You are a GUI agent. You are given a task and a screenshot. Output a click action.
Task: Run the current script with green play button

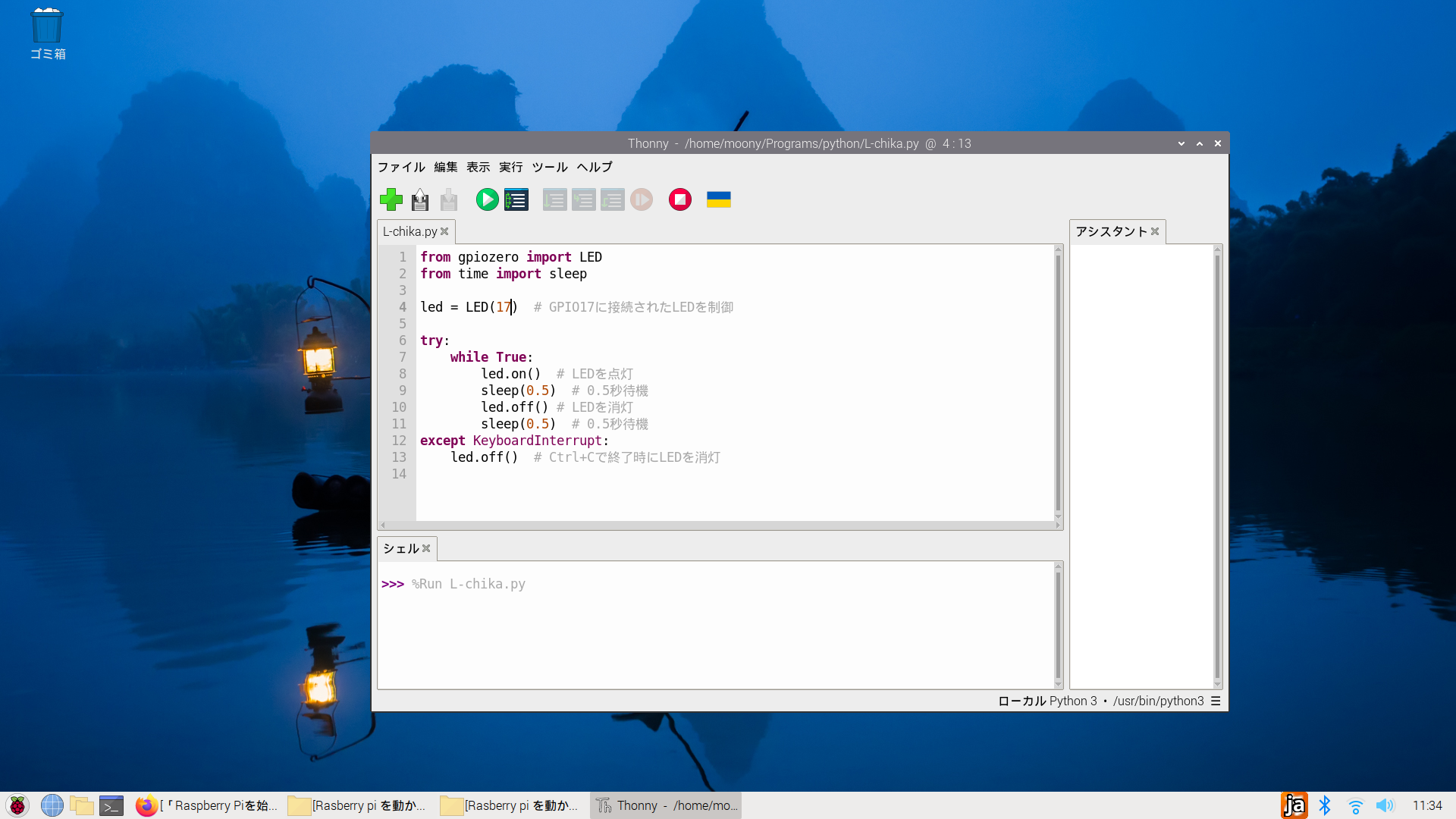487,199
